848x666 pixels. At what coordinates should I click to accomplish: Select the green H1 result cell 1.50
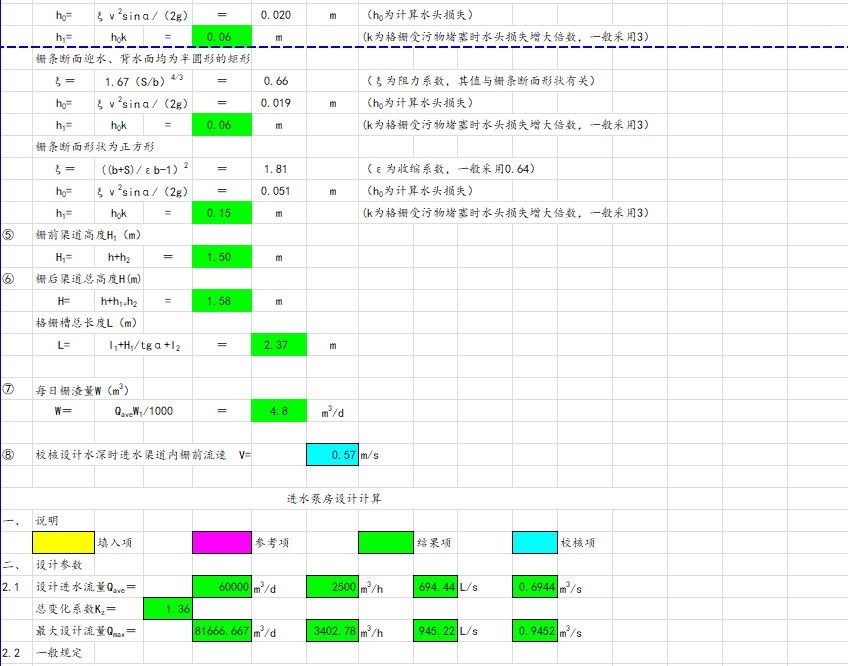tap(222, 257)
